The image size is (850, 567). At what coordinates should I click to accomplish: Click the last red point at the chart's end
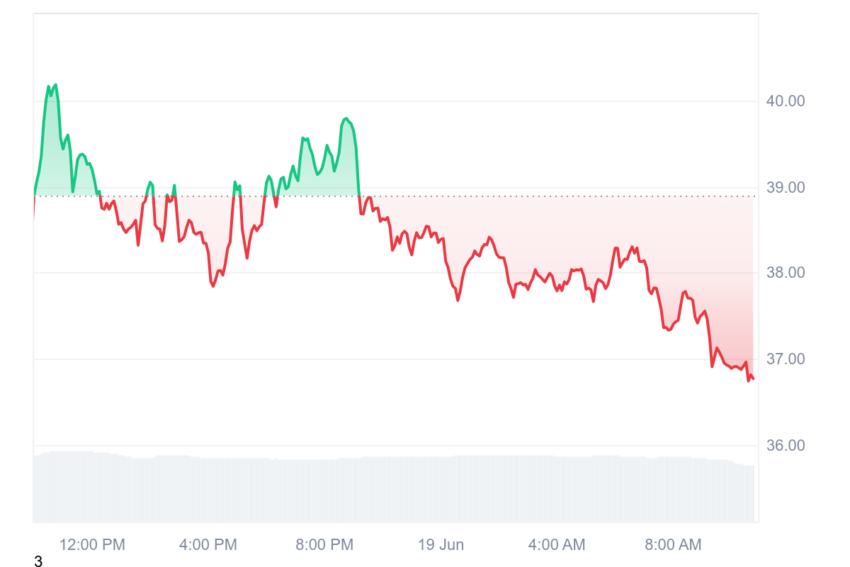coord(752,378)
